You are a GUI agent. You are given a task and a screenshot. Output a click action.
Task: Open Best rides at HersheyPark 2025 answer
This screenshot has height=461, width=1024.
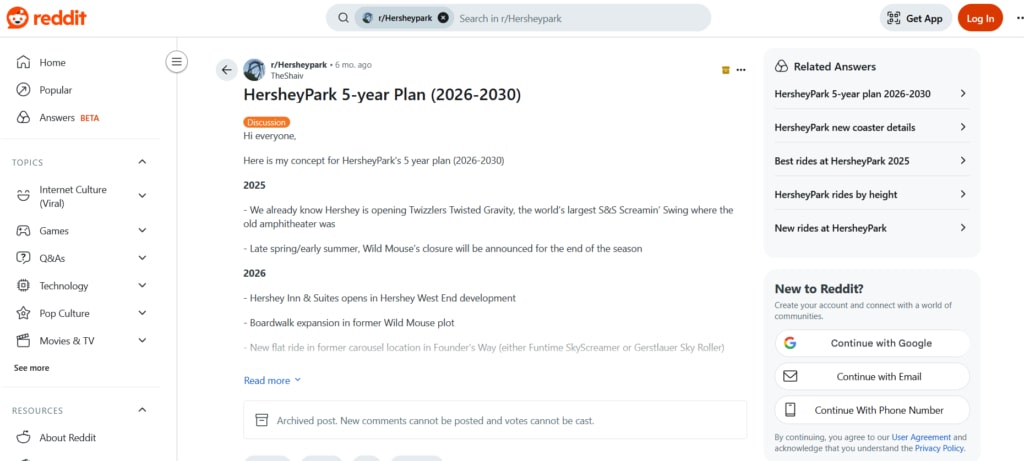click(x=871, y=161)
